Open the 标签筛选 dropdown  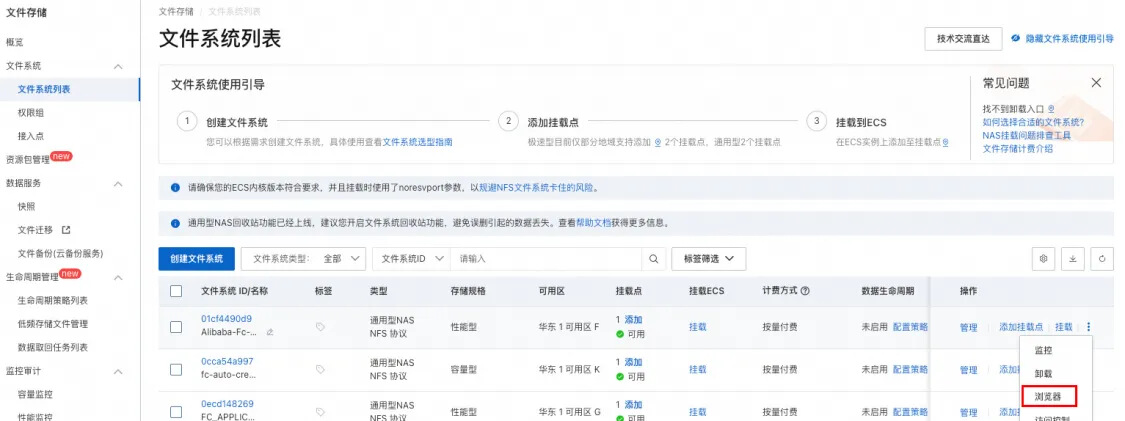709,259
